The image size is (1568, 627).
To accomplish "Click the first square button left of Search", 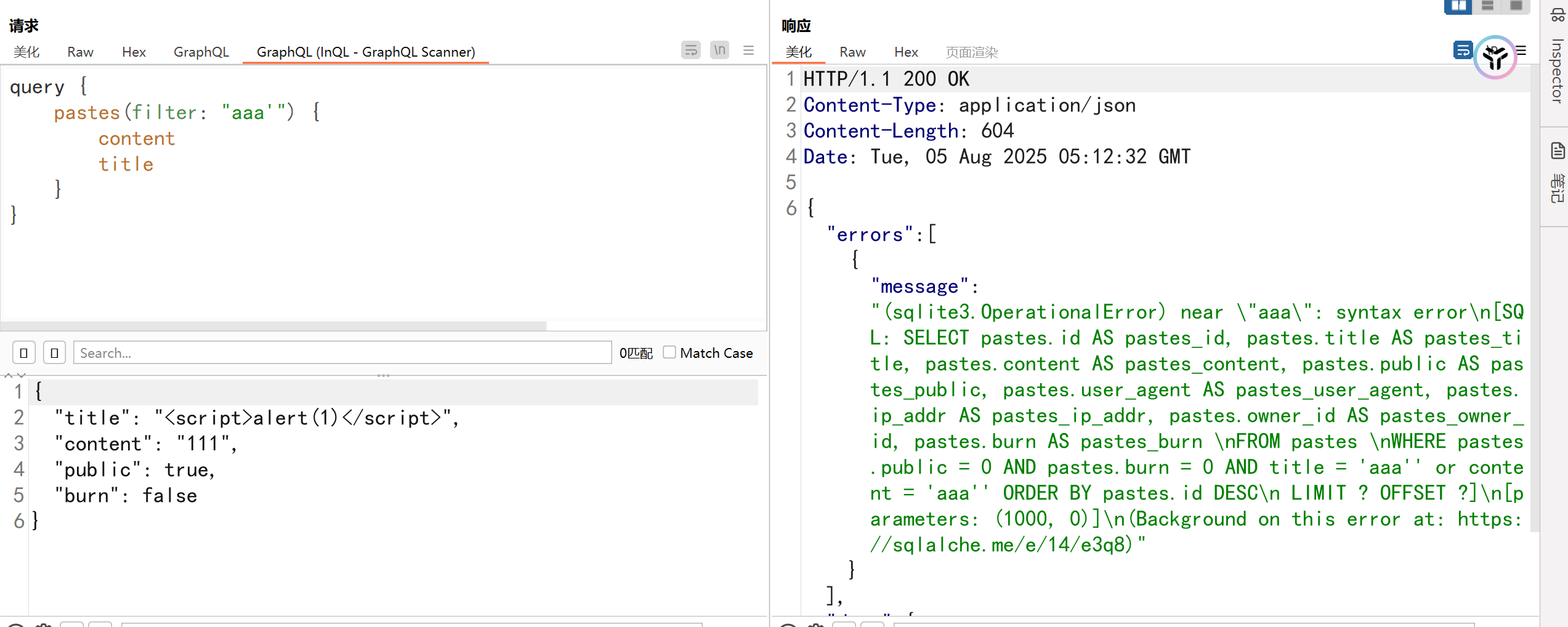I will pos(24,353).
